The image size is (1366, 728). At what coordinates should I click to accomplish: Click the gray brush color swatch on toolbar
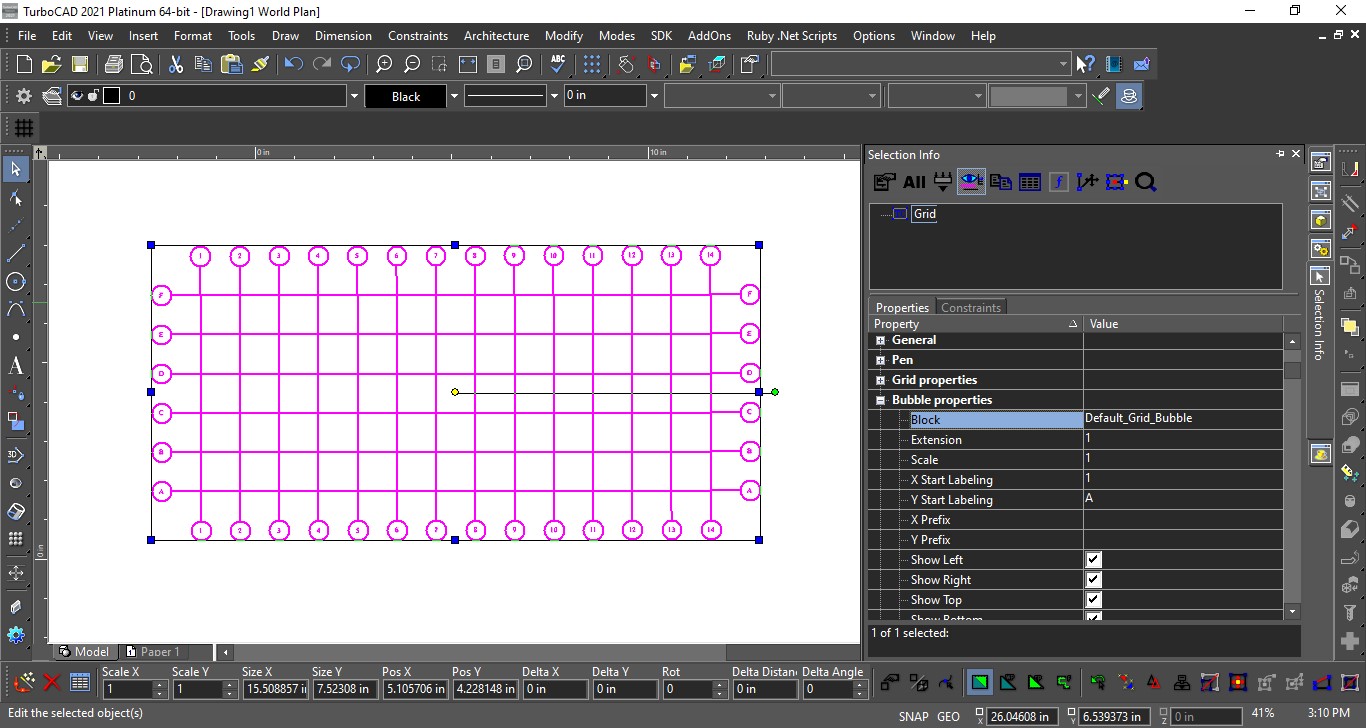point(1029,96)
